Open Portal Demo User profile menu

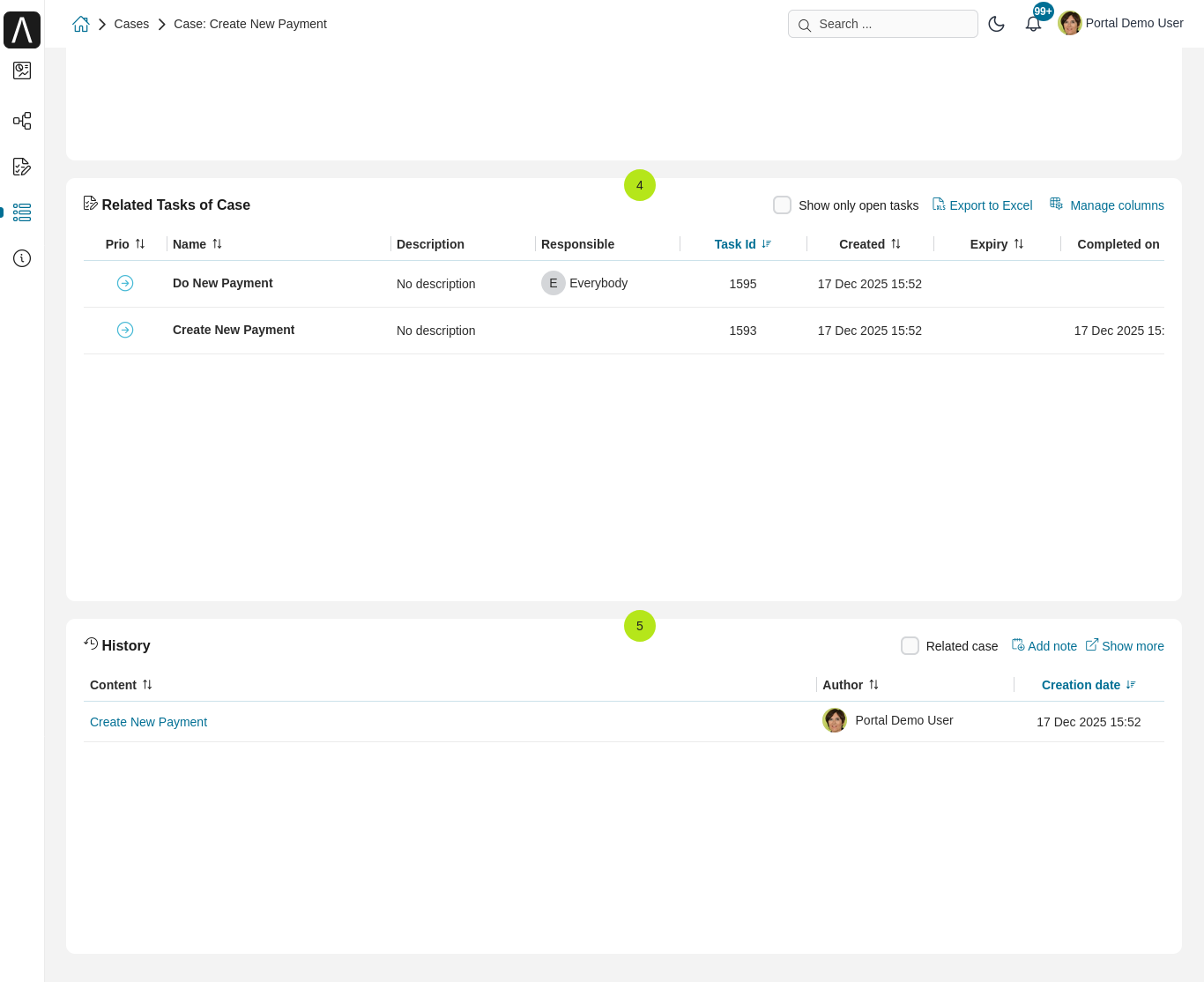tap(1121, 24)
